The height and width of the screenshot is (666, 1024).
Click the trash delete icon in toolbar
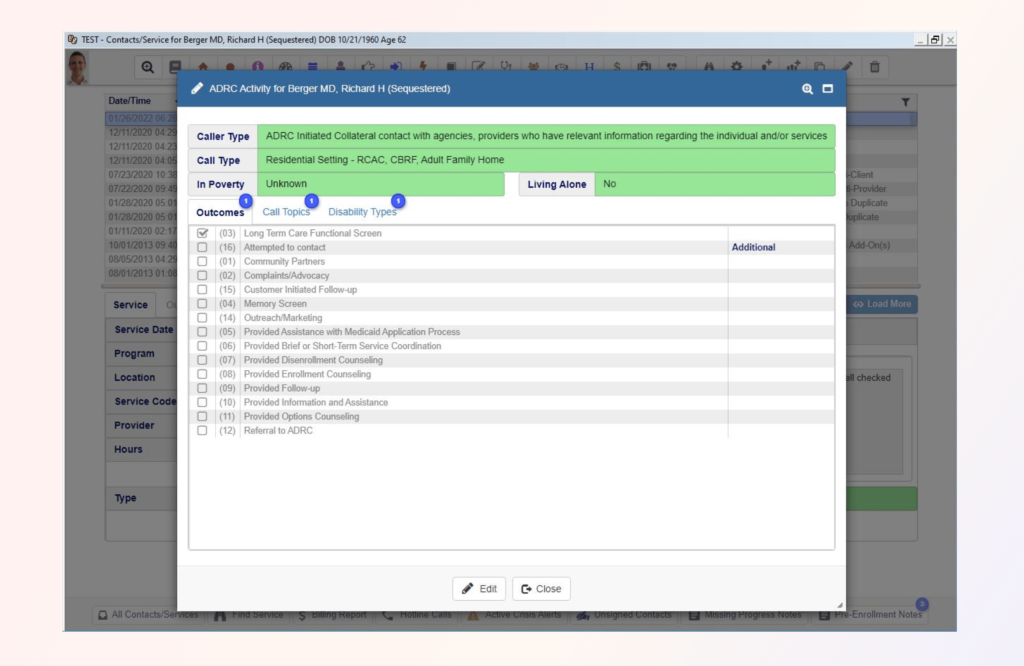(x=874, y=67)
